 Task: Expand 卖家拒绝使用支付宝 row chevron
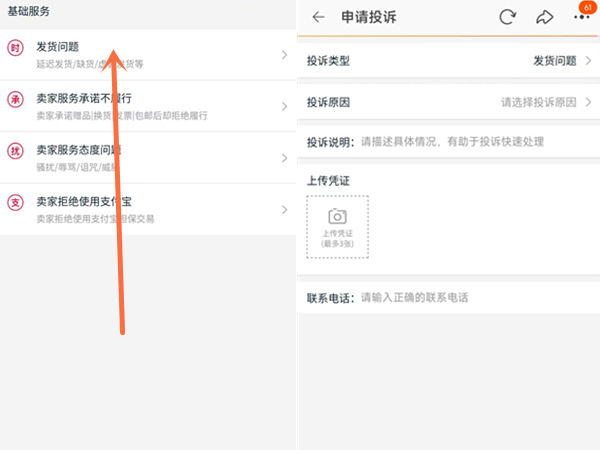click(284, 210)
